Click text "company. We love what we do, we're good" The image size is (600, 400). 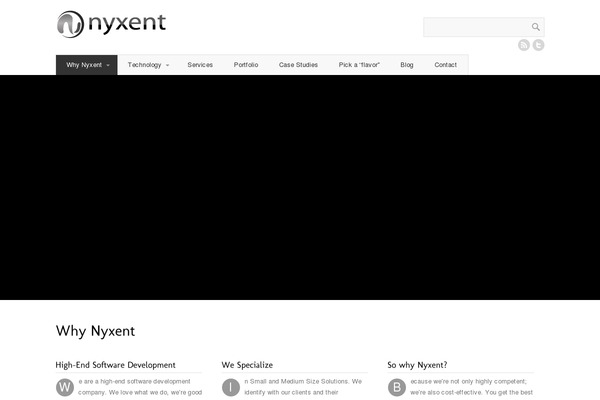click(x=140, y=392)
